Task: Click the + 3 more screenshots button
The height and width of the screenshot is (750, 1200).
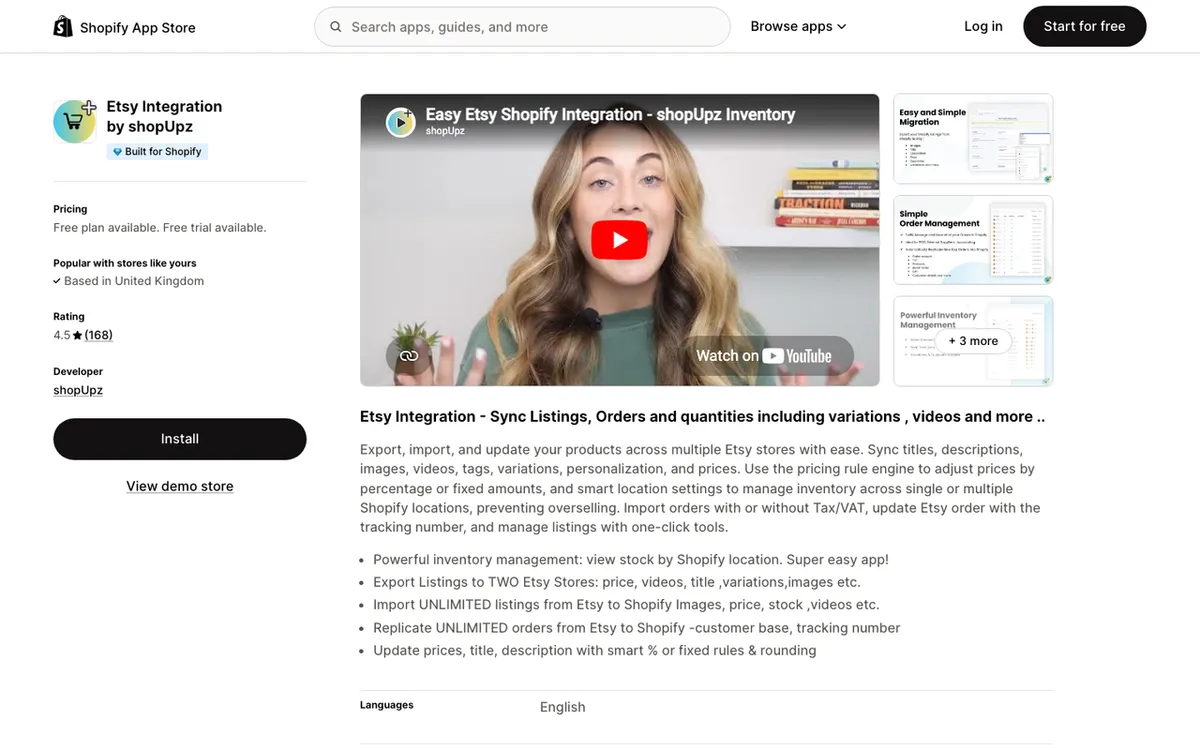Action: click(x=973, y=341)
